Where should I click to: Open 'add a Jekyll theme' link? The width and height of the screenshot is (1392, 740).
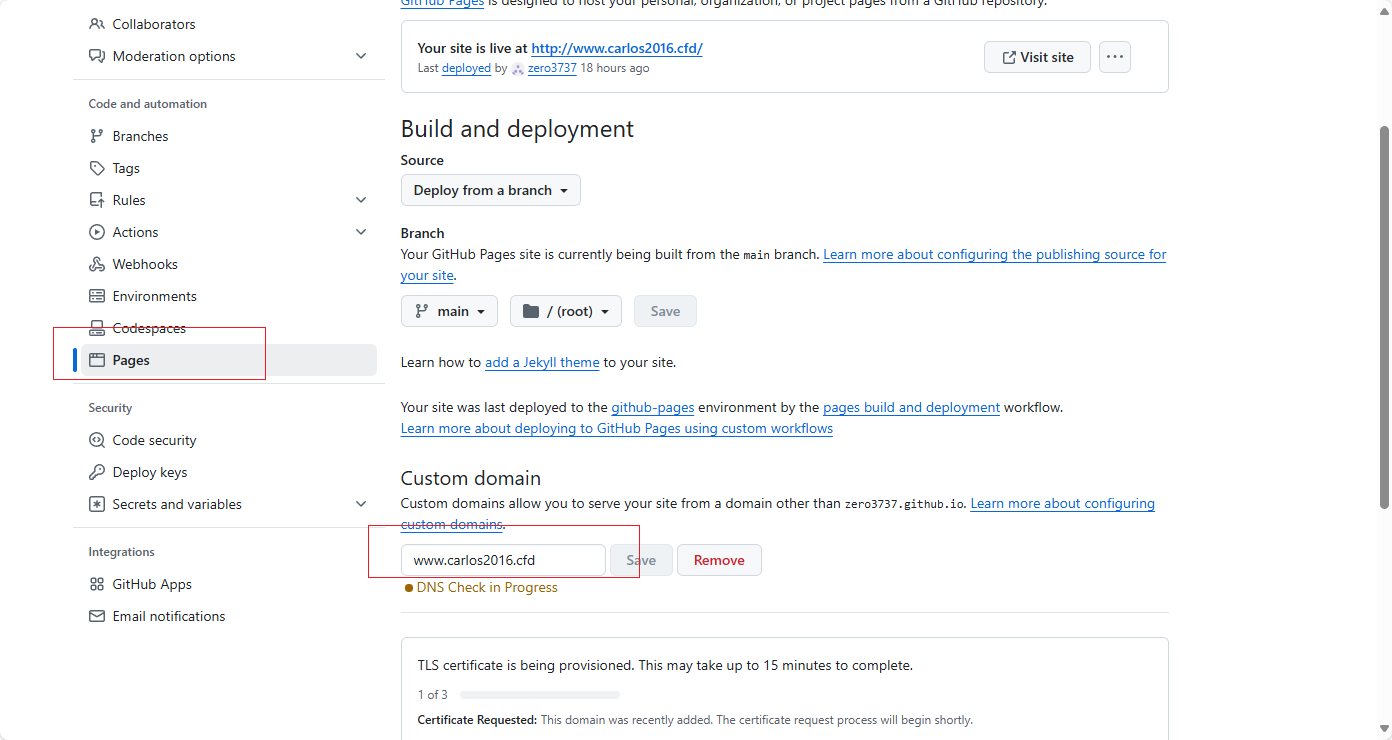(542, 362)
